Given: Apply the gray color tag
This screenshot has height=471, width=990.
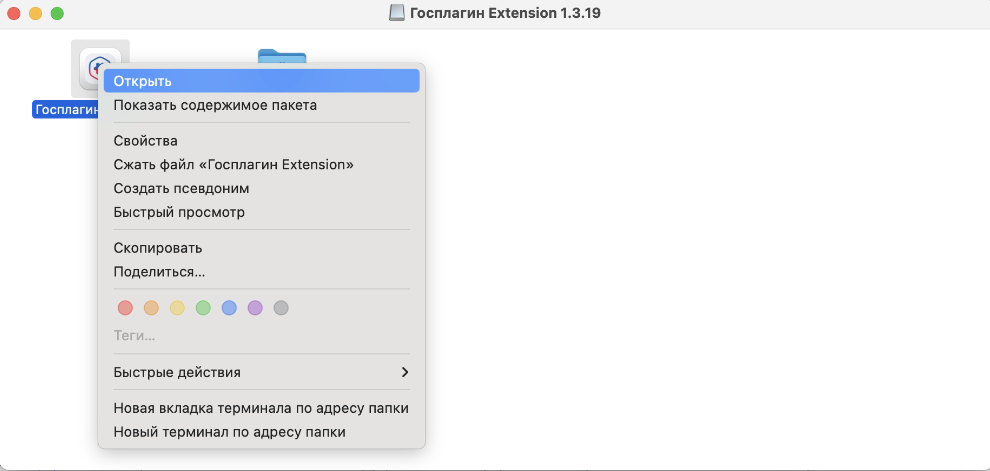Looking at the screenshot, I should click(281, 308).
